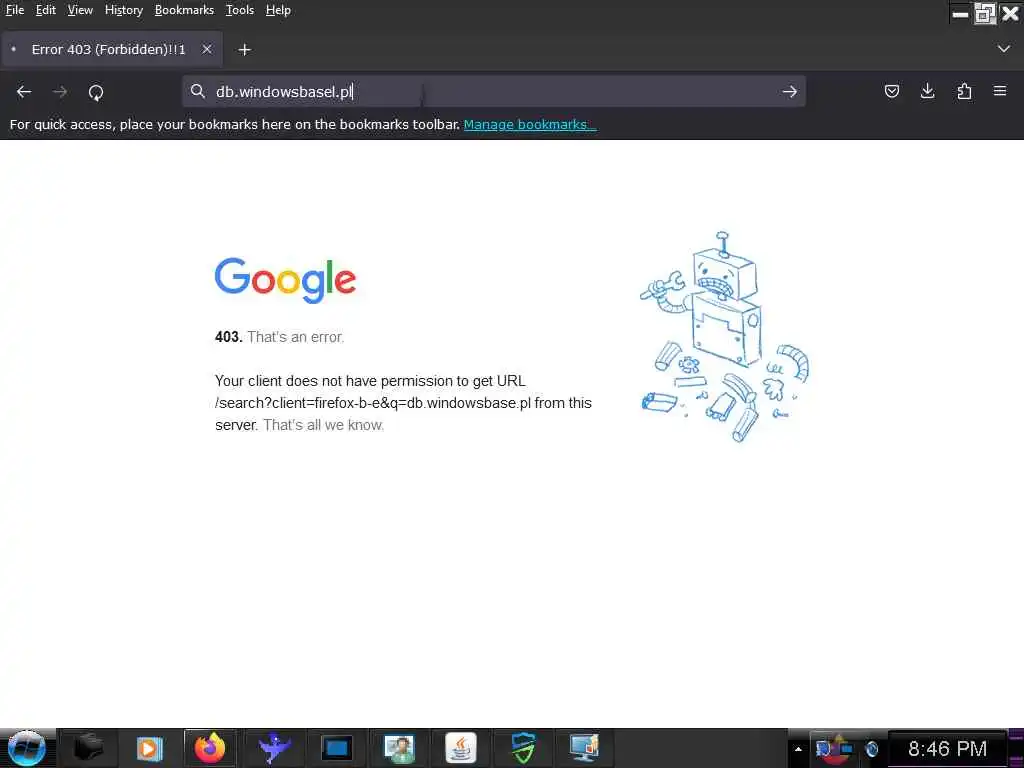The height and width of the screenshot is (768, 1024).
Task: Click the '/search?client=firefox-b-e&q=db.windowsbase.pl' URL text
Action: [373, 403]
